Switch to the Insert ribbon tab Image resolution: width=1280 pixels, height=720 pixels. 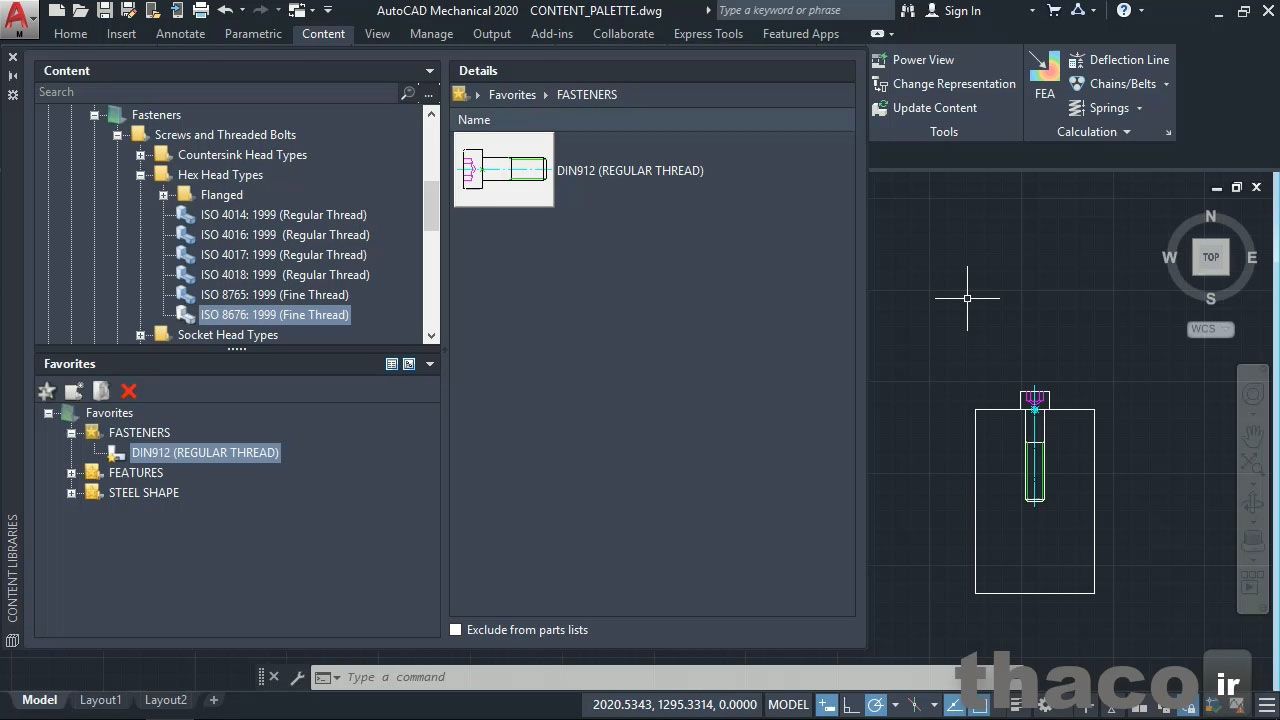(x=121, y=33)
